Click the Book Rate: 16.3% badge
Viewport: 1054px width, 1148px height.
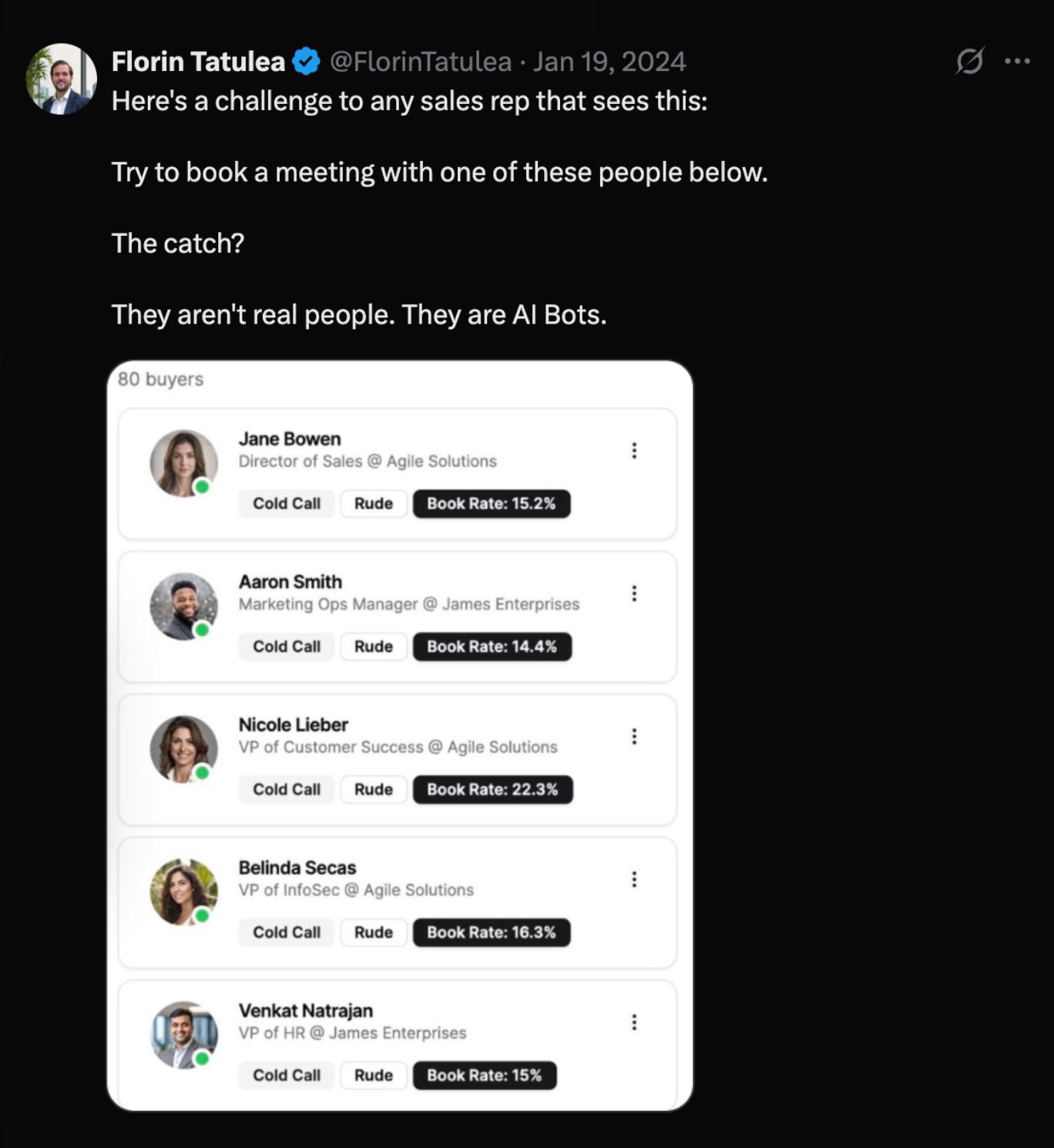click(492, 932)
